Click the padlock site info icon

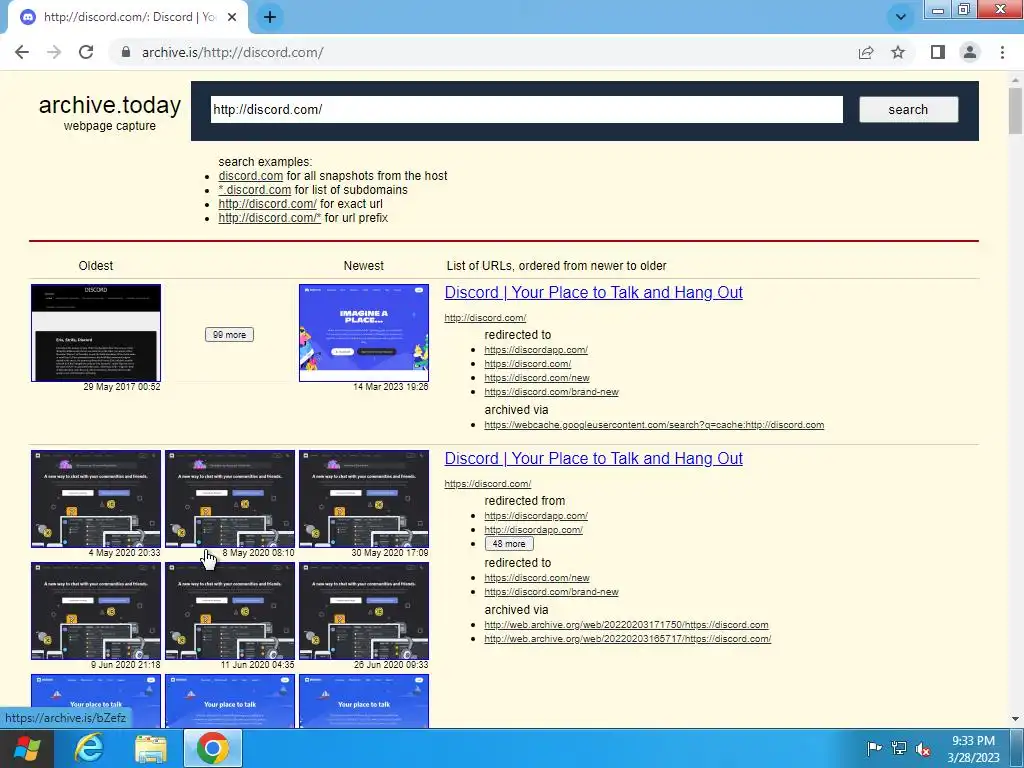click(x=126, y=52)
